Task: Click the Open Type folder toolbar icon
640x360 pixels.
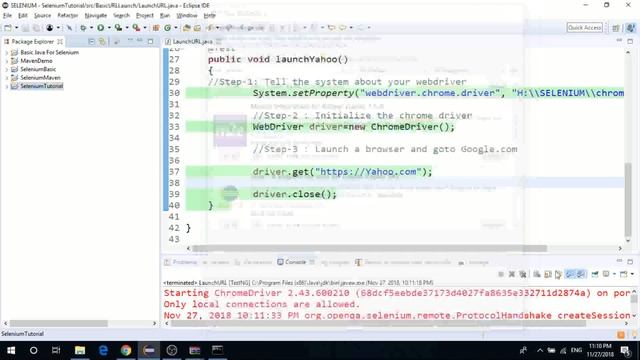Action: click(187, 28)
